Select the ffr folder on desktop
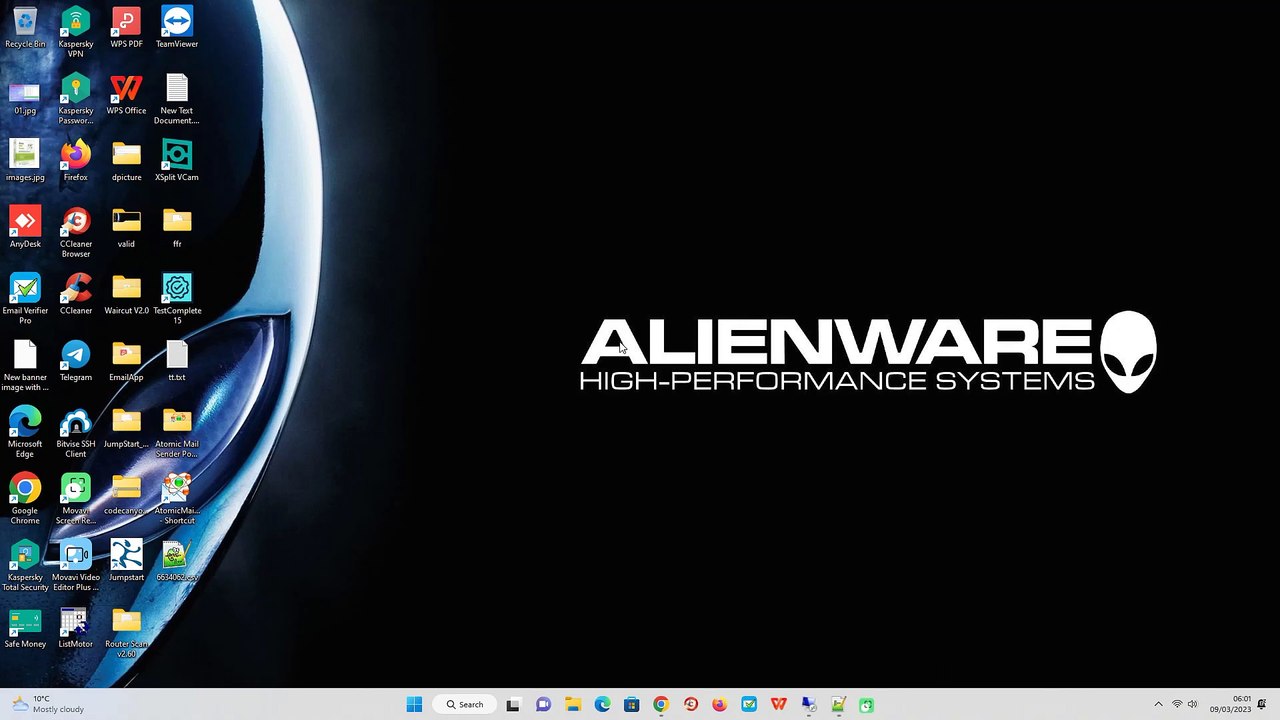1280x720 pixels. [x=177, y=227]
